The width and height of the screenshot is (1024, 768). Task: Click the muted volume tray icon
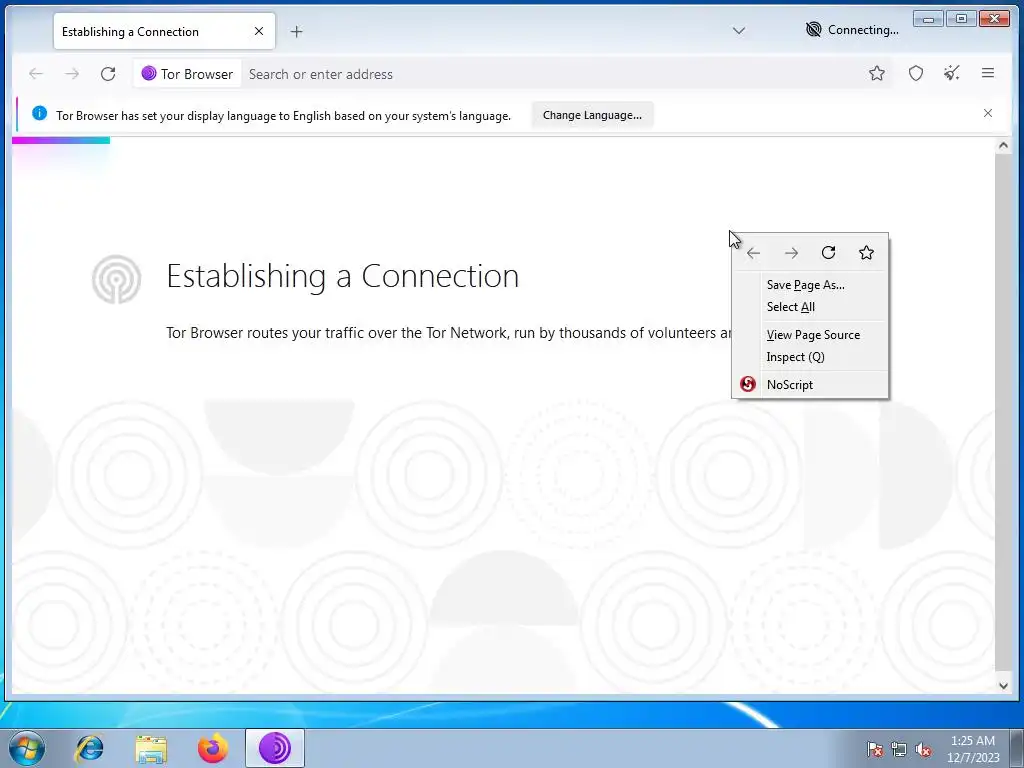click(923, 749)
